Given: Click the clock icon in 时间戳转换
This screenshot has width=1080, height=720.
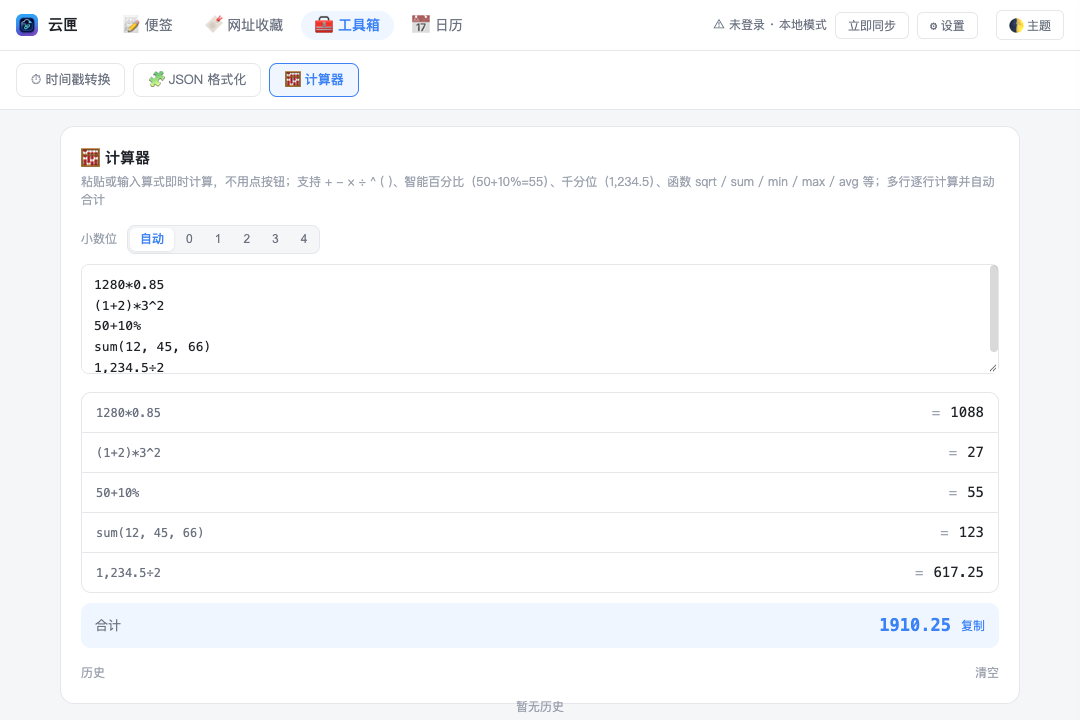Looking at the screenshot, I should click(x=36, y=80).
